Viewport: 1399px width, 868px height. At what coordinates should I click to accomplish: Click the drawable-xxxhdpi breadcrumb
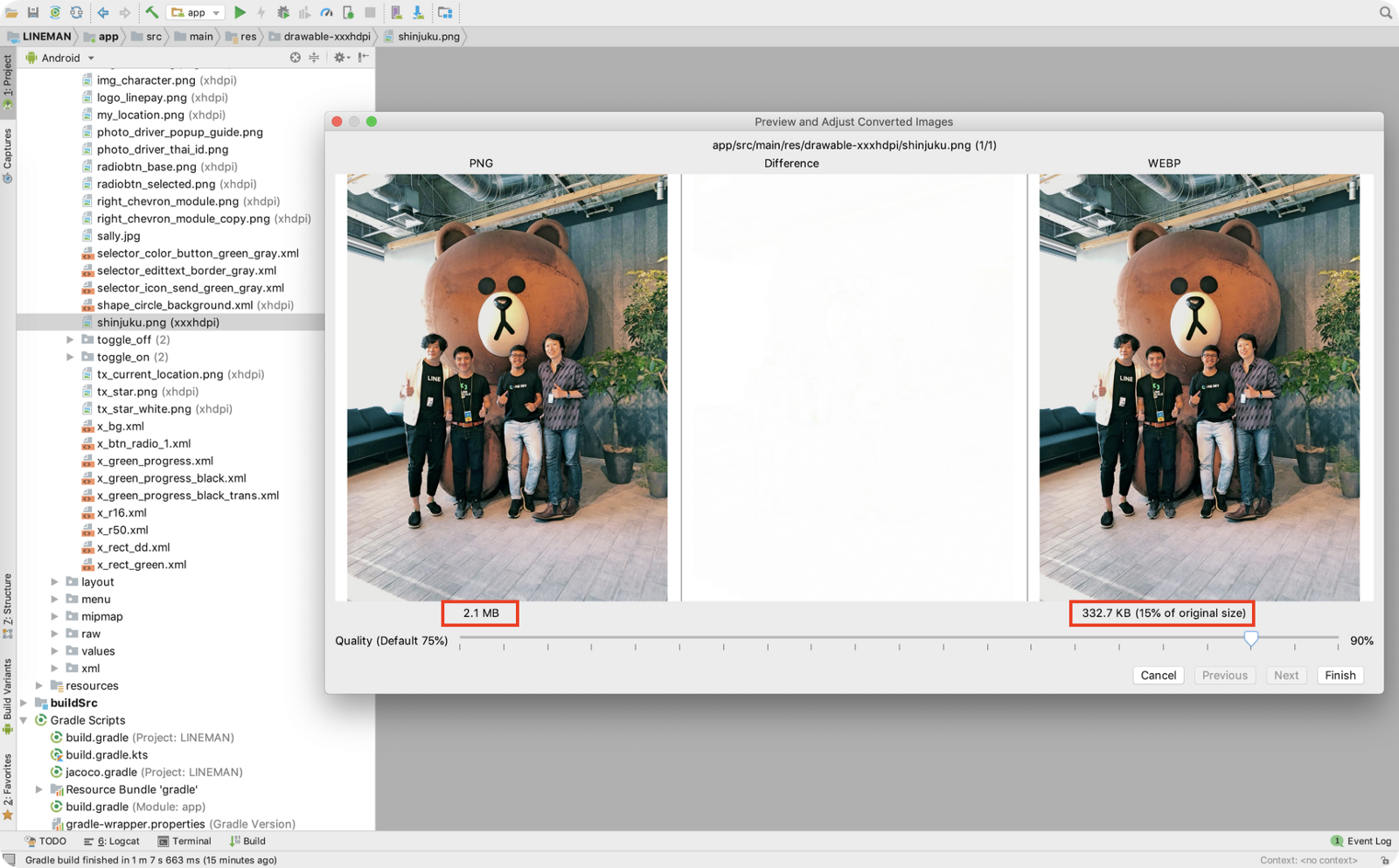(x=320, y=37)
